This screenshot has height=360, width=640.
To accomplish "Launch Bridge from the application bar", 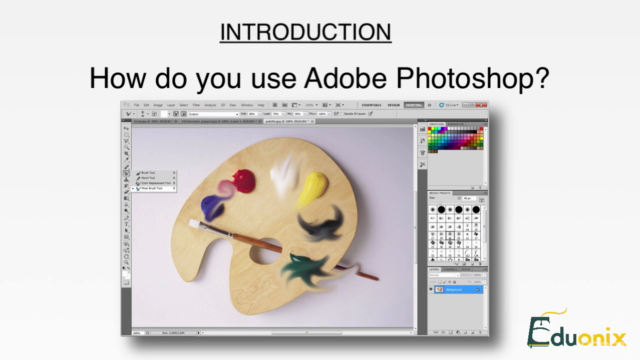I will [x=275, y=105].
